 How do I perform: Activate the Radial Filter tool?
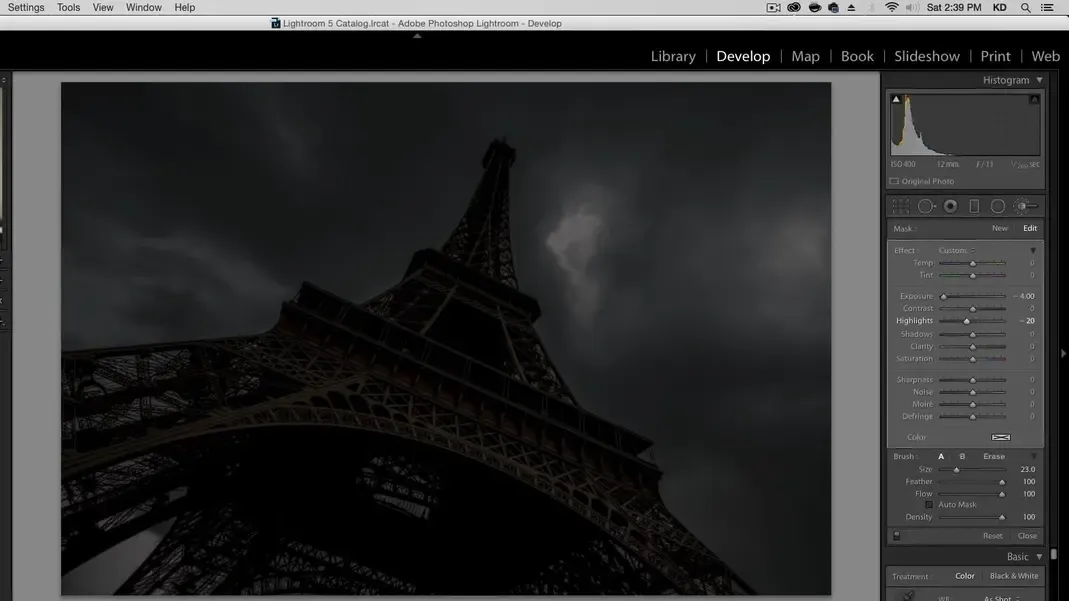998,206
